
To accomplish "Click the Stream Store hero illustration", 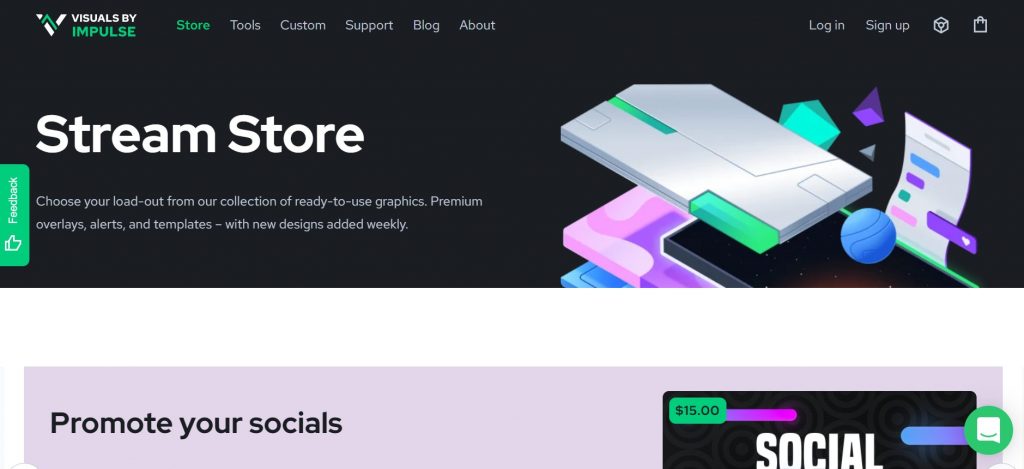I will click(769, 186).
